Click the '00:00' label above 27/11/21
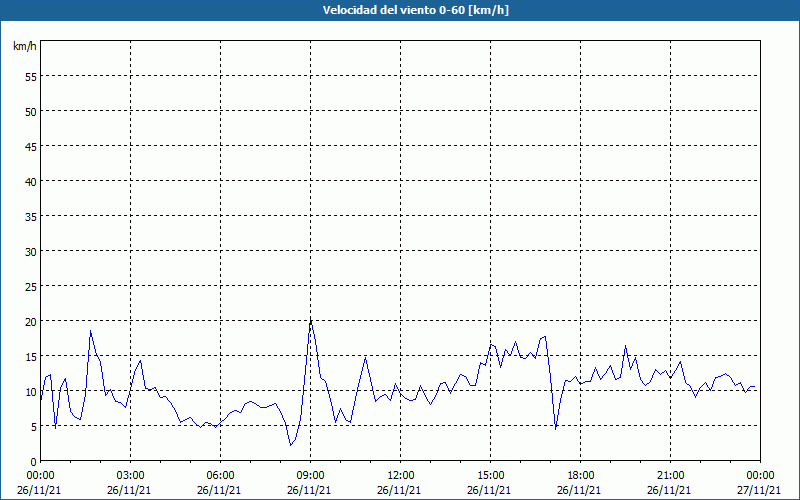Viewport: 800px width, 500px height. click(x=760, y=476)
